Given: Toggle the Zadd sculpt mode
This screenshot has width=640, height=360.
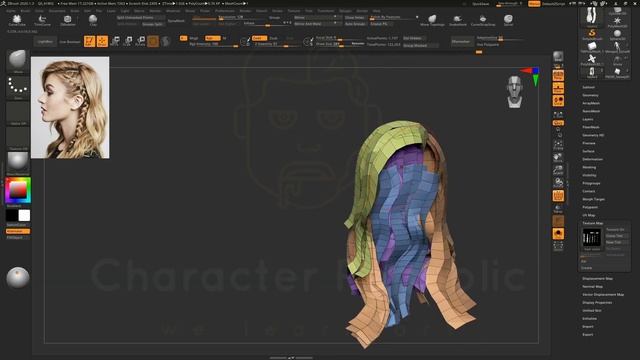Looking at the screenshot, I should pos(259,38).
